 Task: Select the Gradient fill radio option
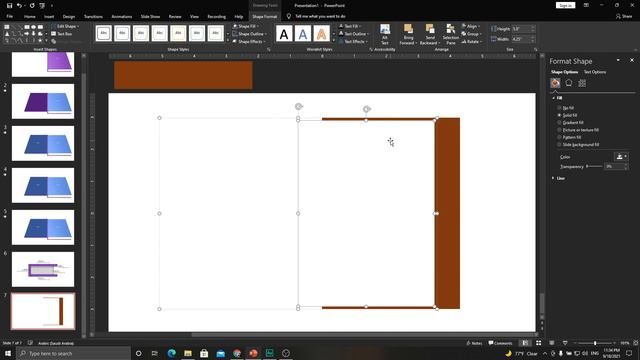[x=570, y=122]
